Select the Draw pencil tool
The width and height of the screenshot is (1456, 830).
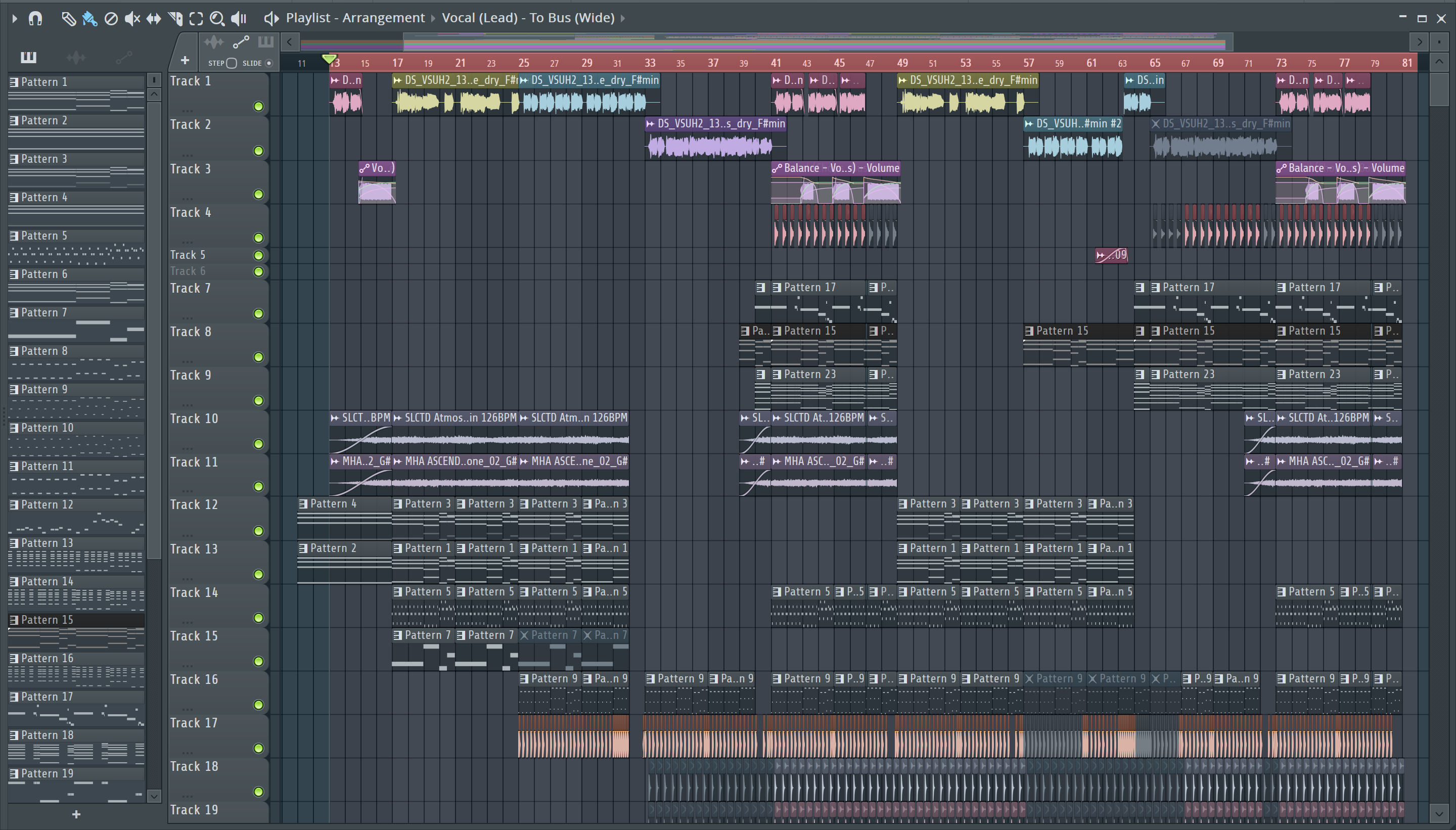68,18
